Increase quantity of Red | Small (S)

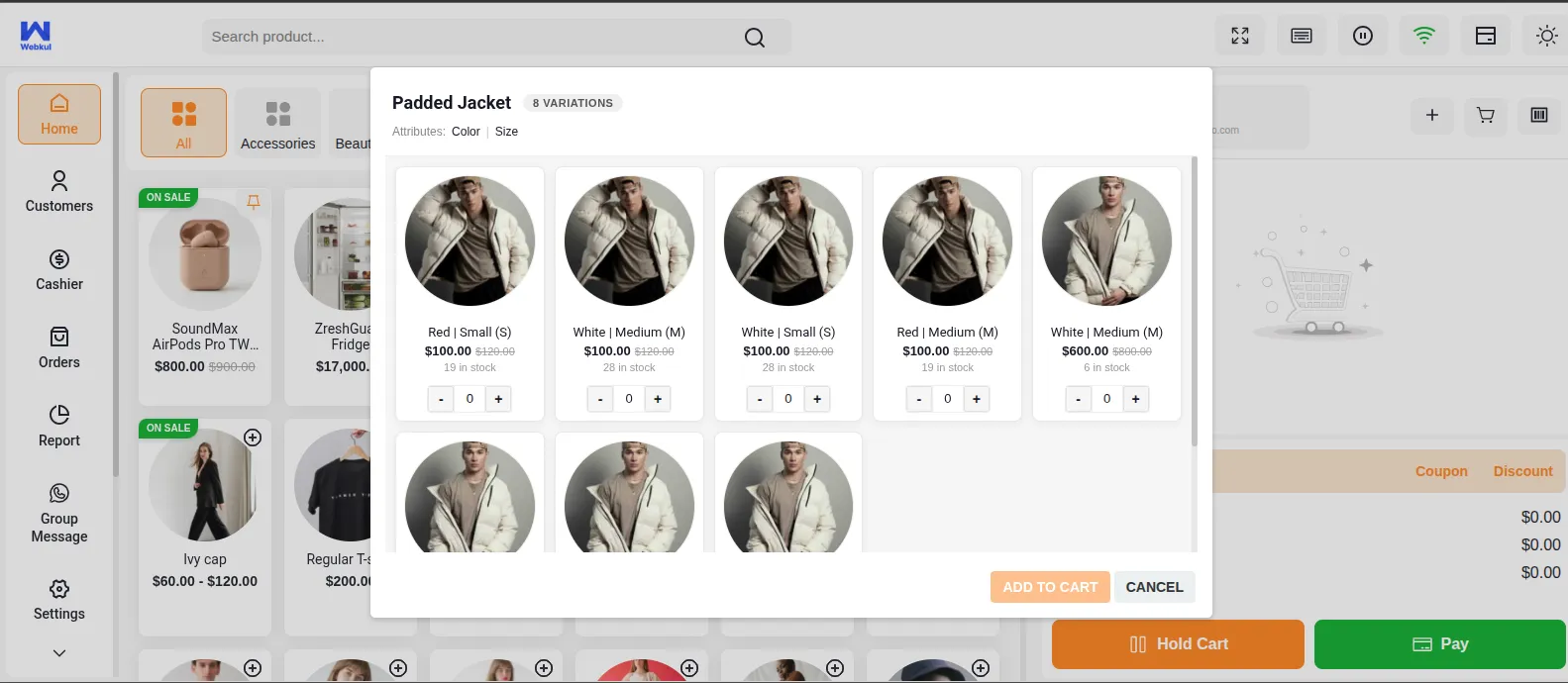498,399
